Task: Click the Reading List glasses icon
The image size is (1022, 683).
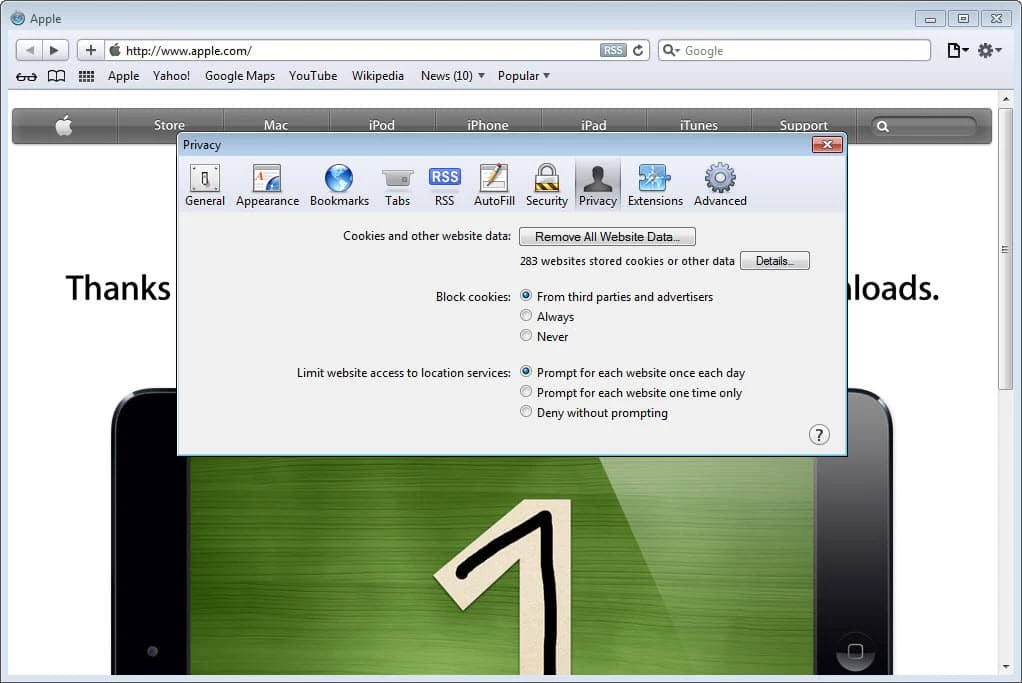Action: tap(27, 76)
